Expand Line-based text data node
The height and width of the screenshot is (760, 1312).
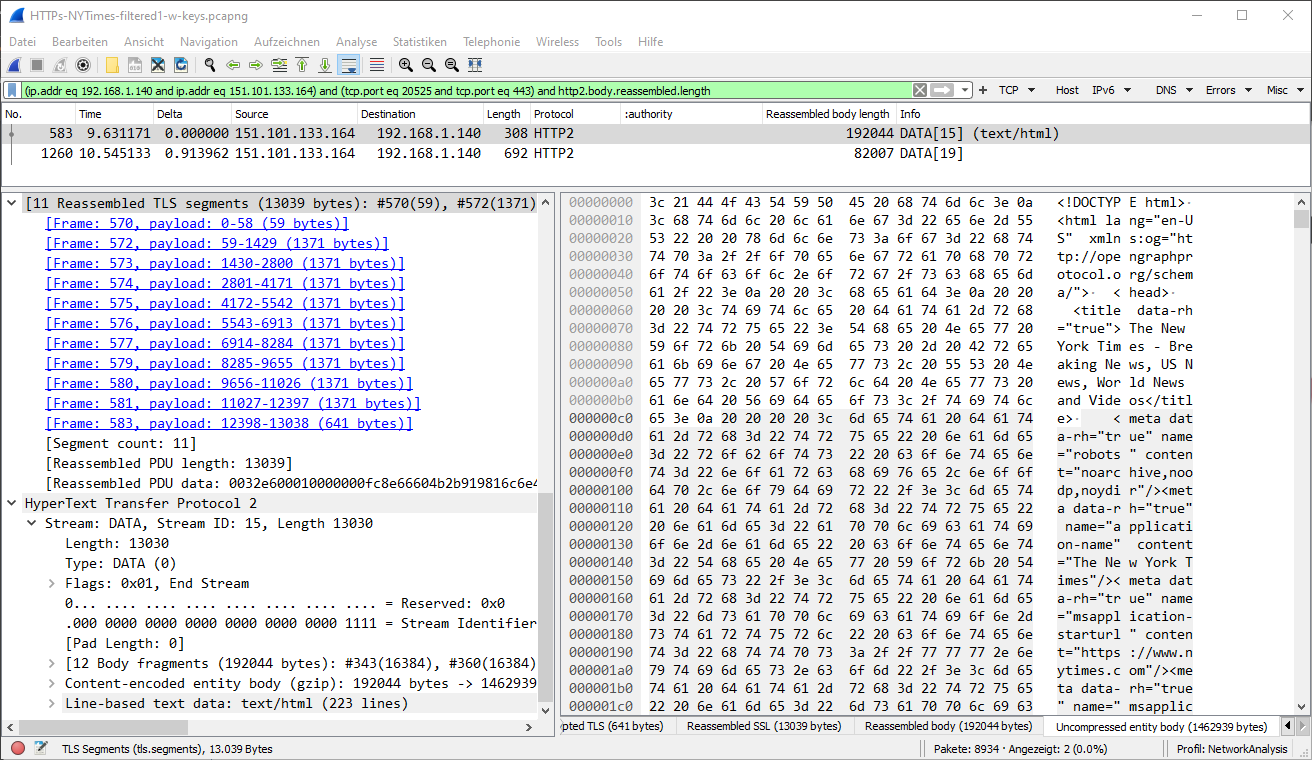pos(52,704)
